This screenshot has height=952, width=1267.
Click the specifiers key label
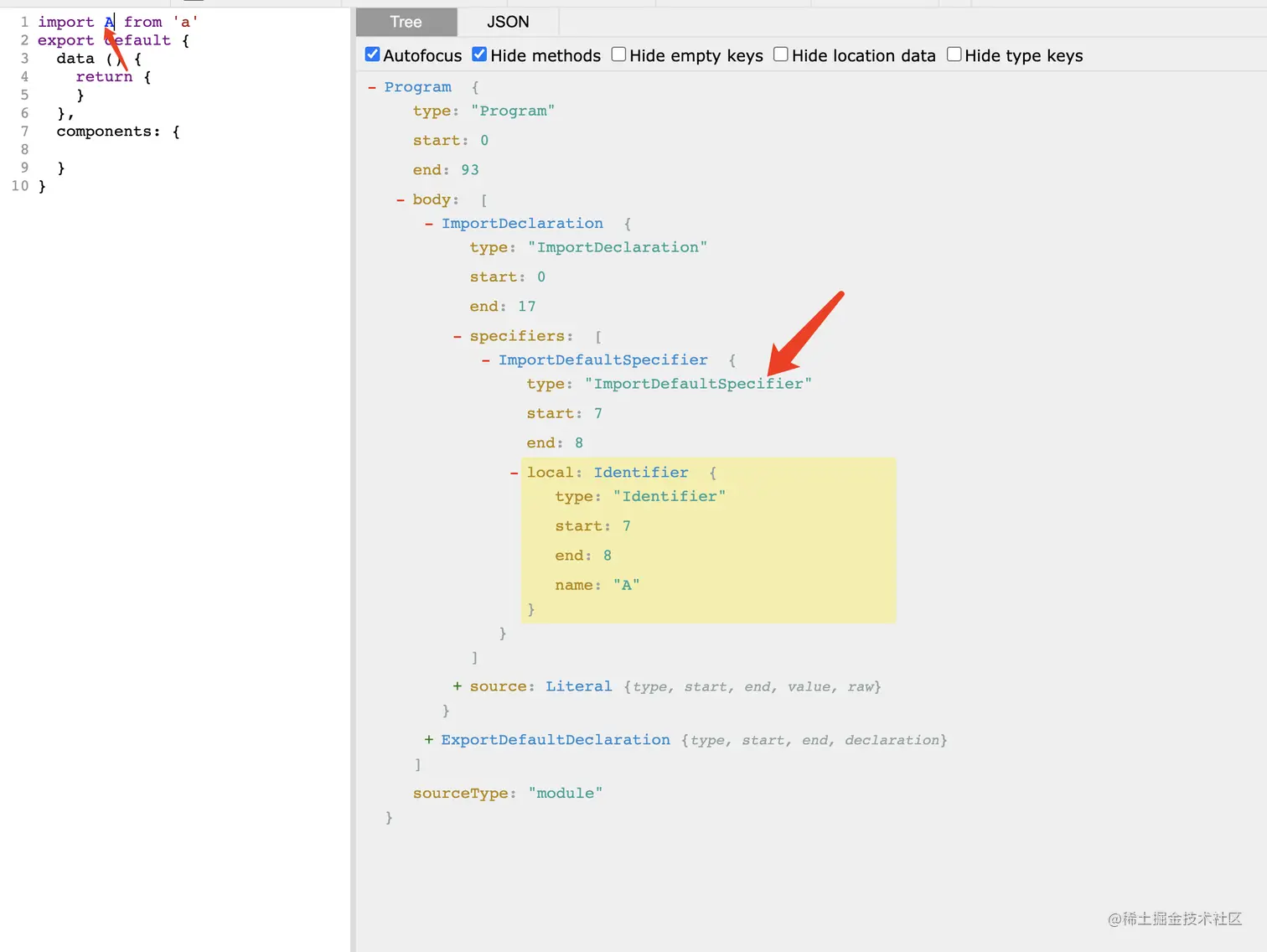coord(517,336)
